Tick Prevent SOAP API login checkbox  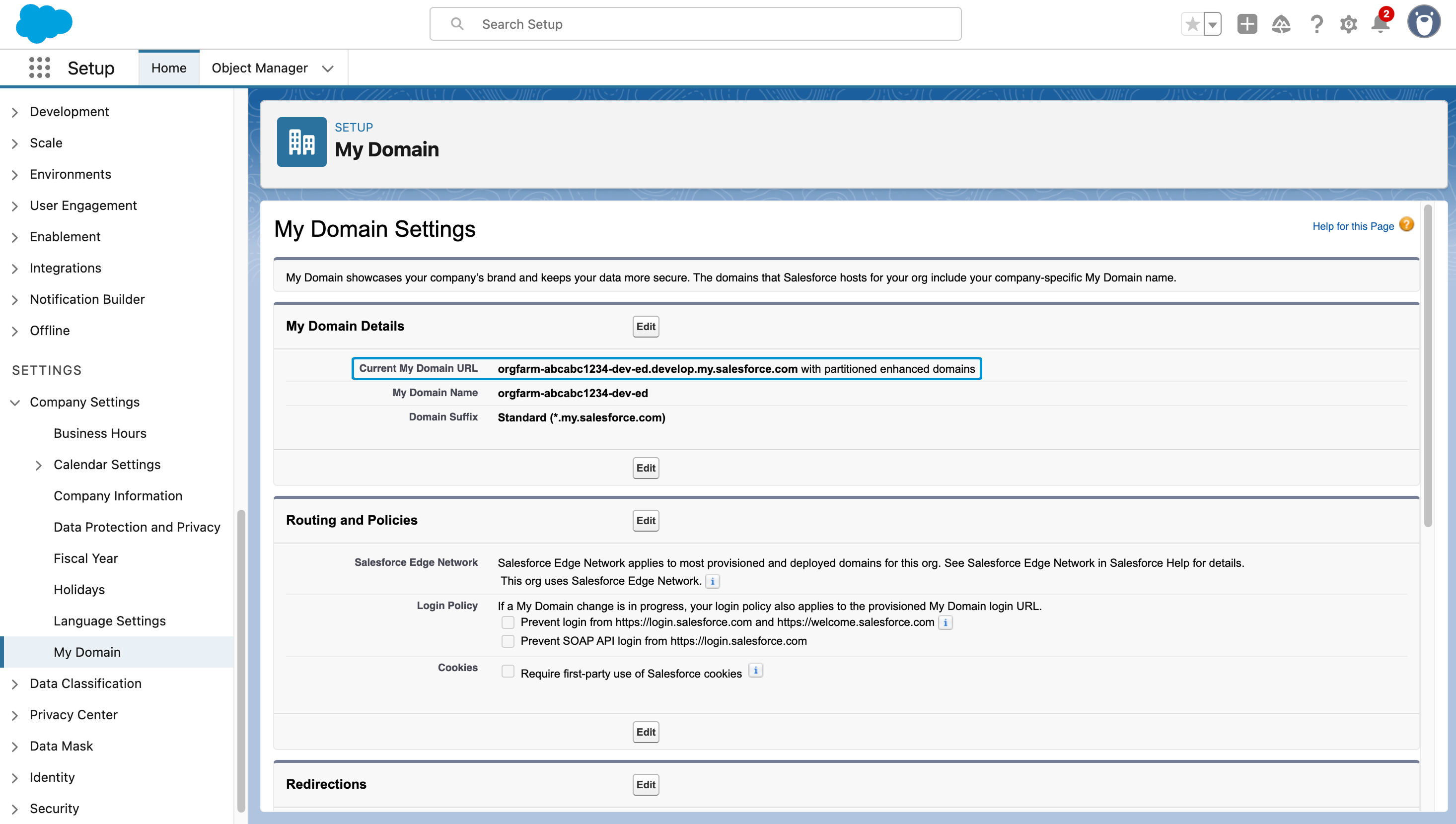[508, 641]
